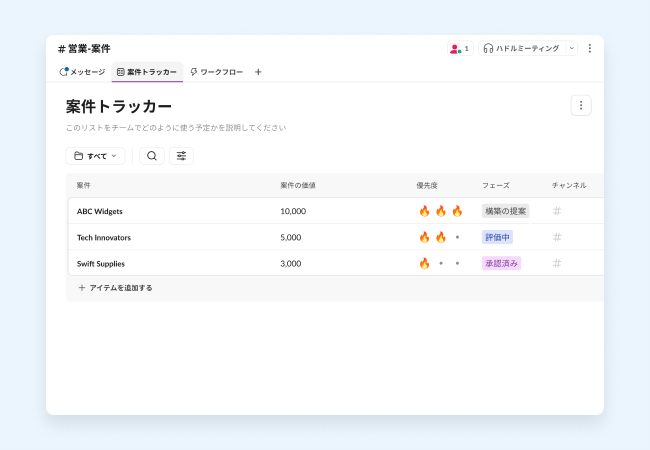Expand the すべて view dropdown
Viewport: 650px width, 450px height.
[x=96, y=156]
